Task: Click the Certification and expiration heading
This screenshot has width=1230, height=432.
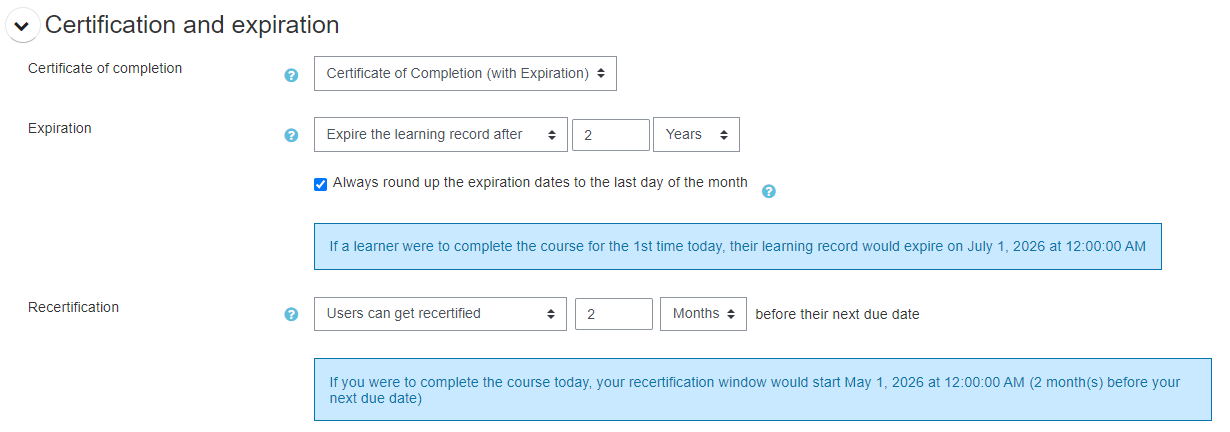Action: click(x=192, y=25)
